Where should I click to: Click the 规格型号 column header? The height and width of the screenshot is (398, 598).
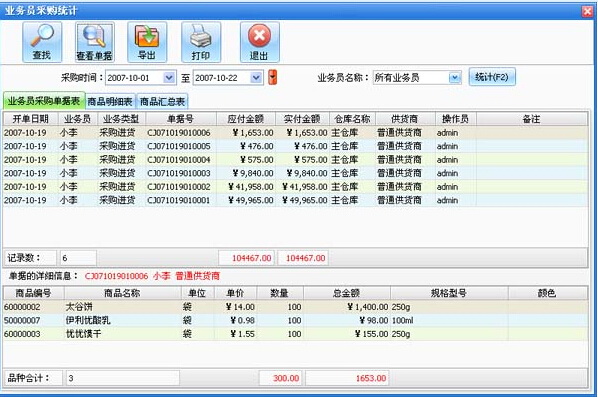pyautogui.click(x=449, y=293)
